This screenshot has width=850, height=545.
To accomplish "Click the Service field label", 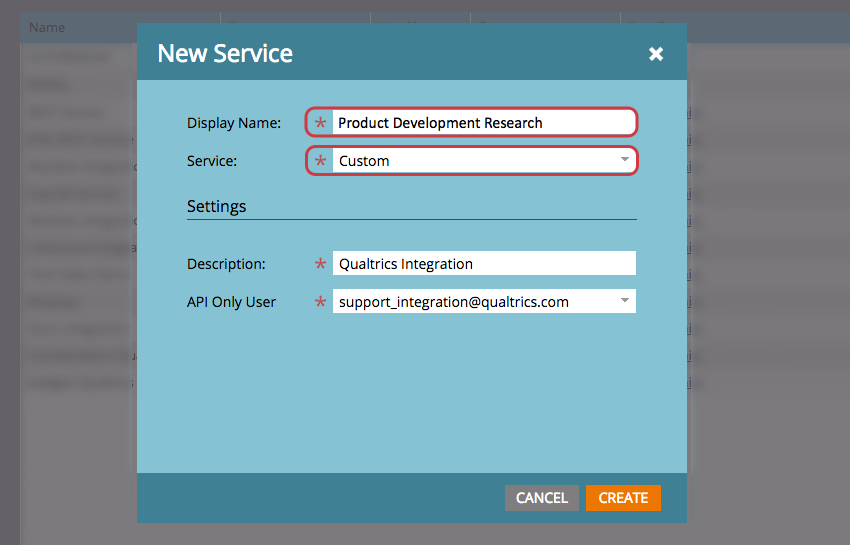I will pos(212,160).
